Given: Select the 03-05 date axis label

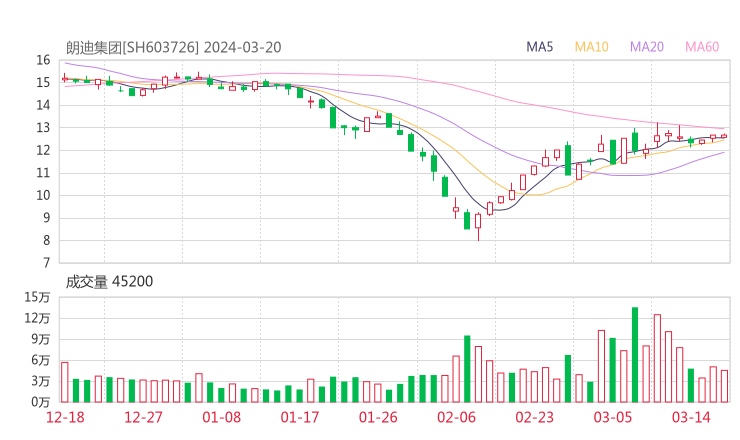Looking at the screenshot, I should click(613, 417).
